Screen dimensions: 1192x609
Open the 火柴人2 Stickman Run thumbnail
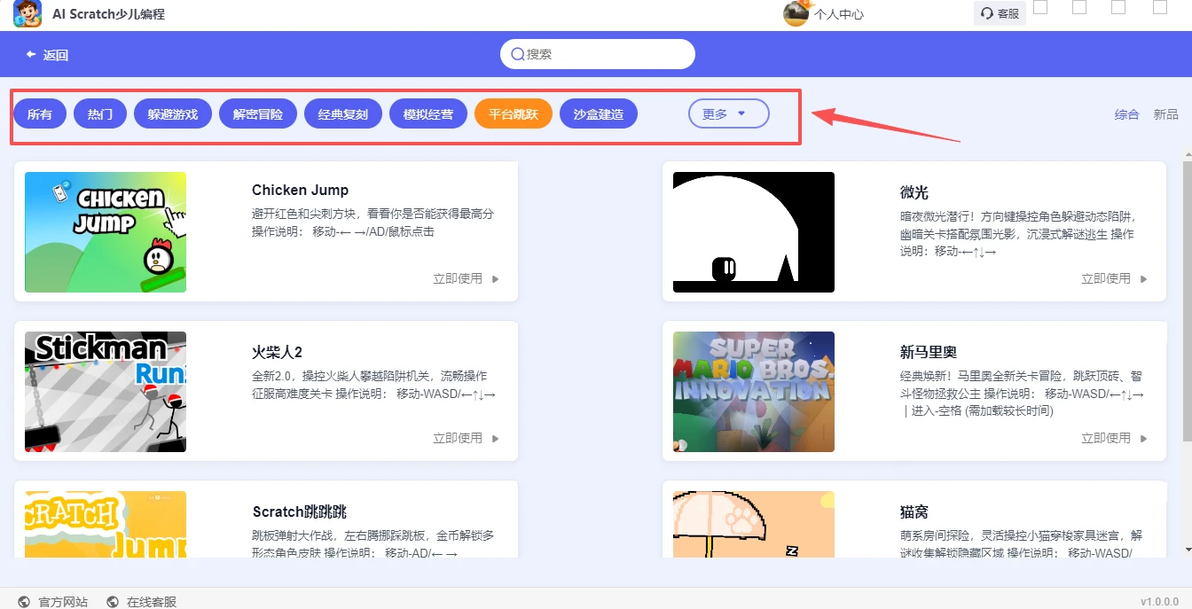(106, 392)
